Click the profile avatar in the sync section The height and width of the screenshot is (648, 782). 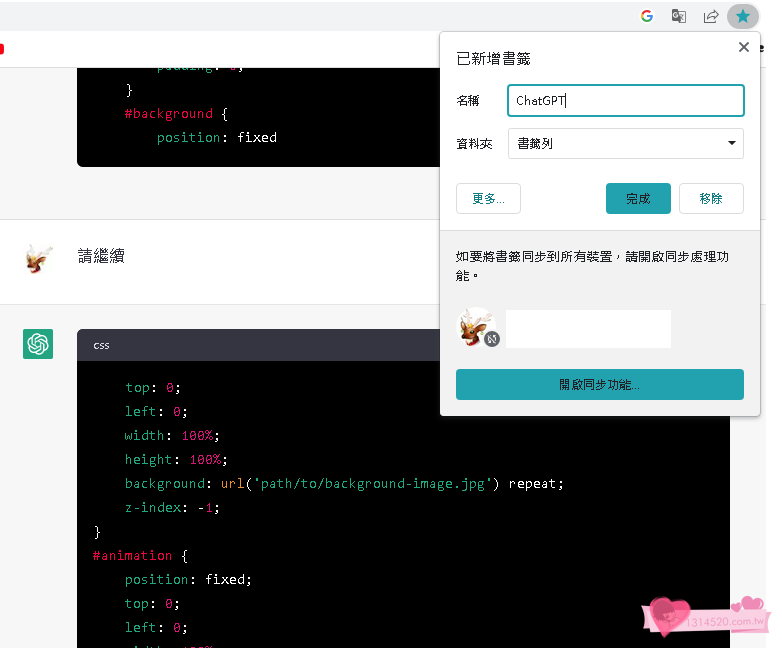[476, 326]
